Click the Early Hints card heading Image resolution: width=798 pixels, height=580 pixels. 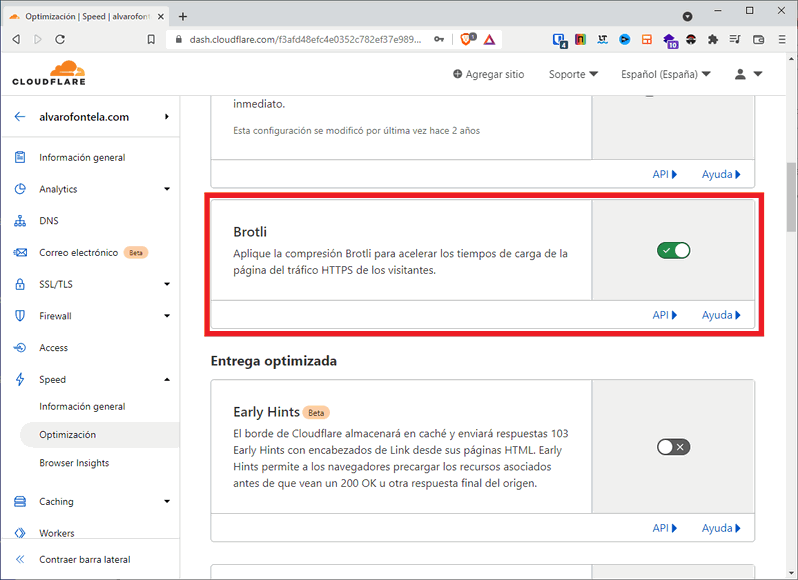pyautogui.click(x=266, y=412)
